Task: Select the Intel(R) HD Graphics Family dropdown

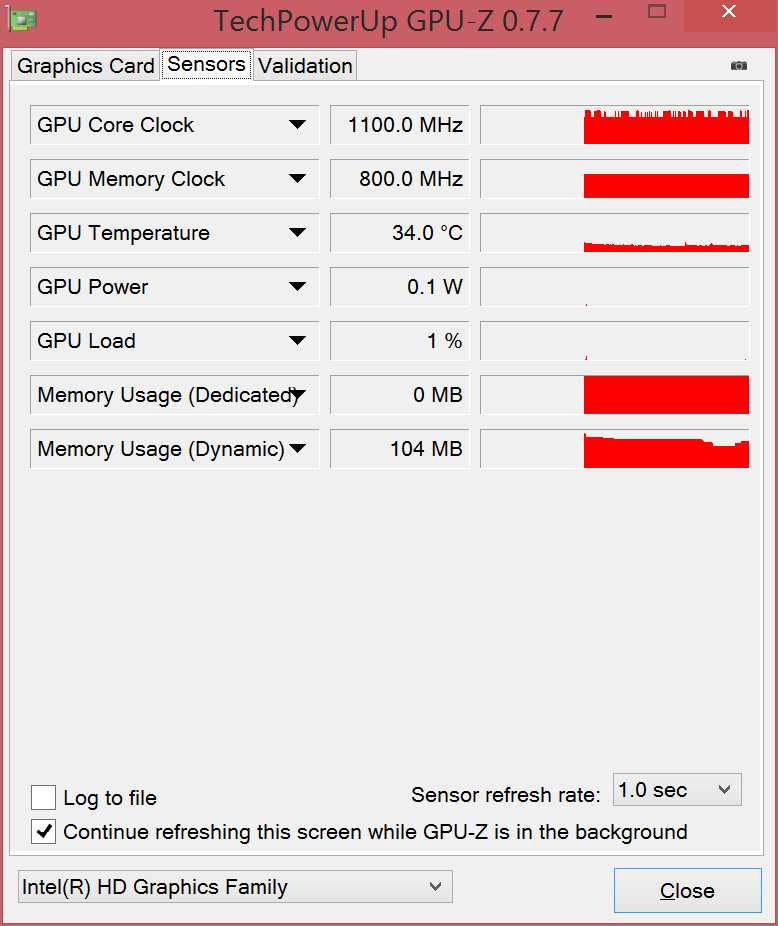Action: pos(235,887)
